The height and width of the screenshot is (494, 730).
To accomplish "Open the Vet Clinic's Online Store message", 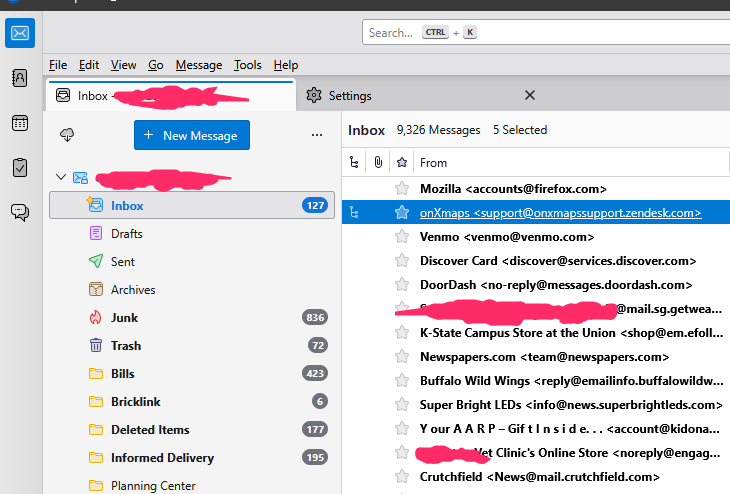I will pyautogui.click(x=536, y=453).
